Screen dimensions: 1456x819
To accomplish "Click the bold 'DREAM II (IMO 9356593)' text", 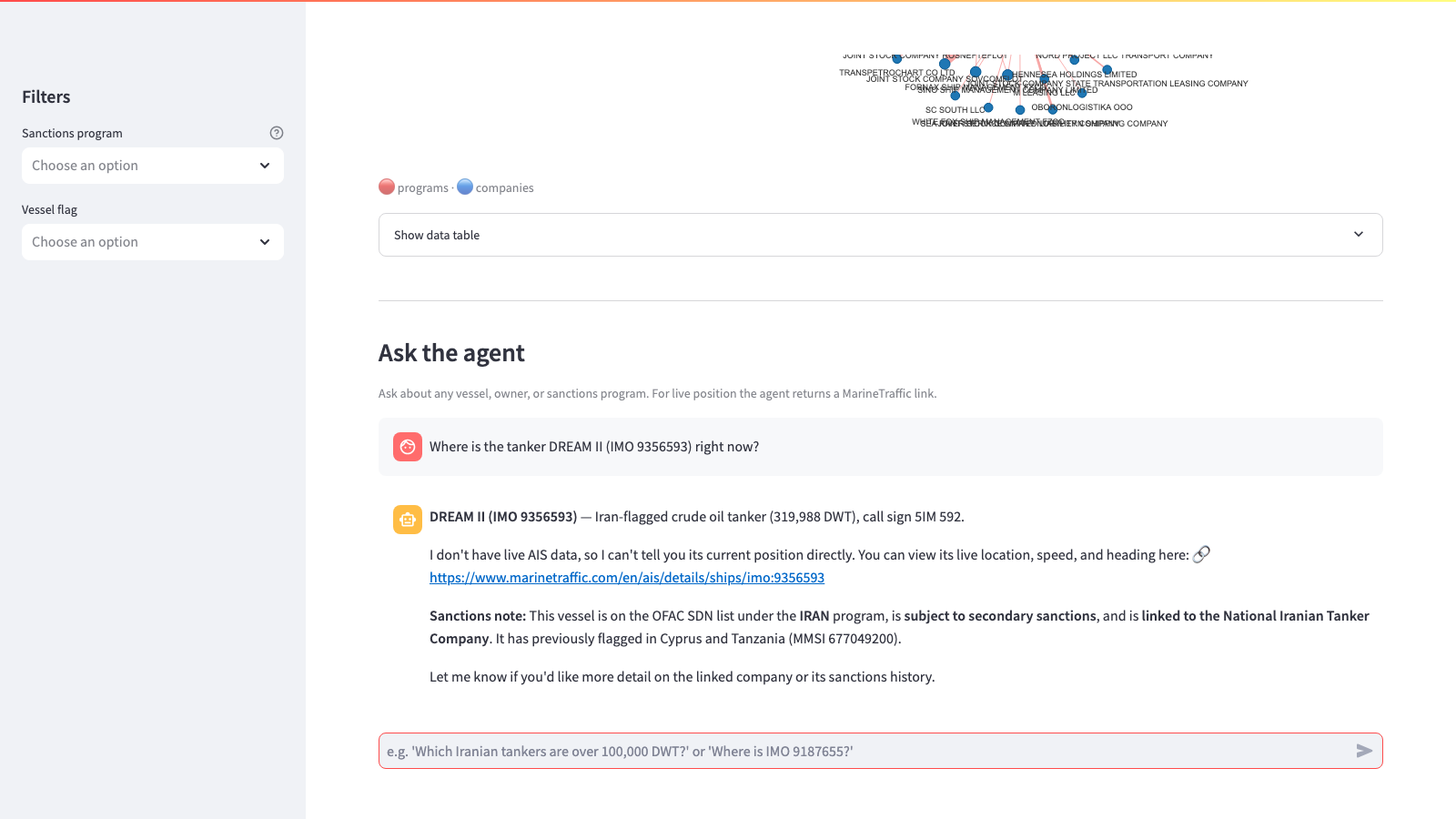I will 503,517.
